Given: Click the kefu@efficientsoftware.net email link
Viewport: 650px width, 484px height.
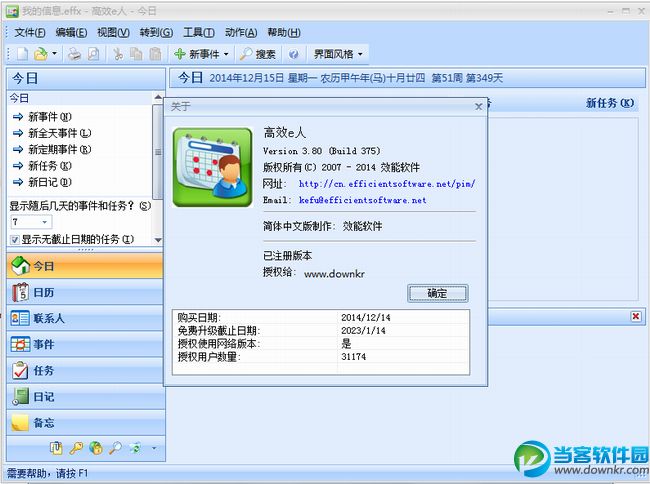Looking at the screenshot, I should tap(362, 200).
